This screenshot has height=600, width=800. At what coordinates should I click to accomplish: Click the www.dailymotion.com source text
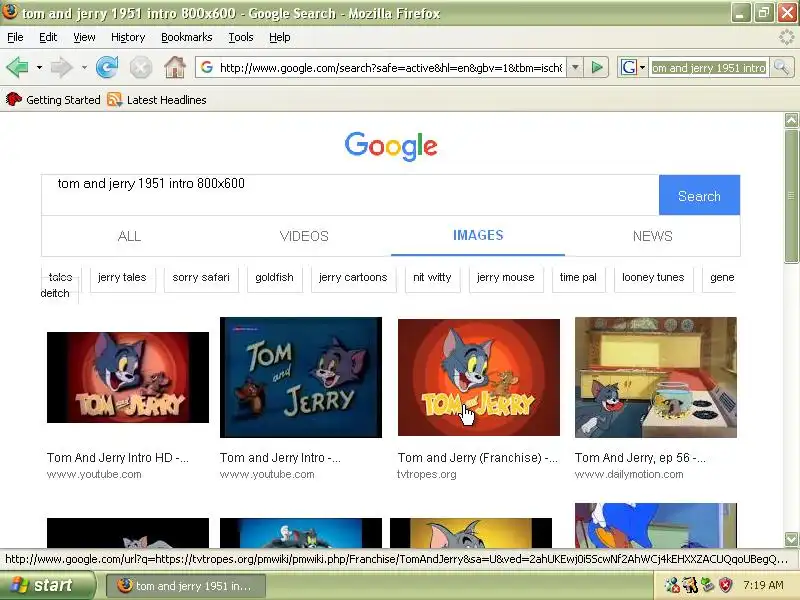coord(629,474)
